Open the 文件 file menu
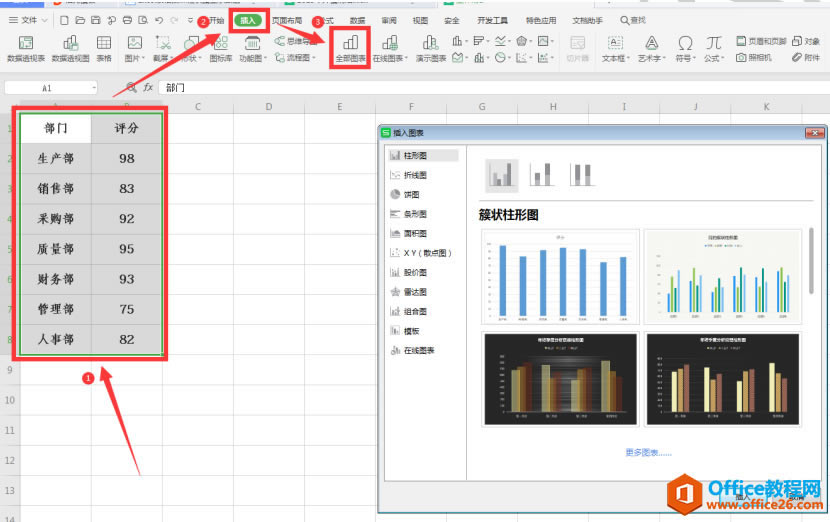830x522 pixels. 28,20
